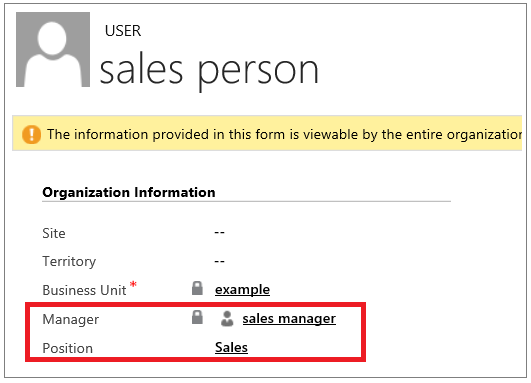531x383 pixels.
Task: Click the orange warning exclamation icon
Action: [31, 134]
